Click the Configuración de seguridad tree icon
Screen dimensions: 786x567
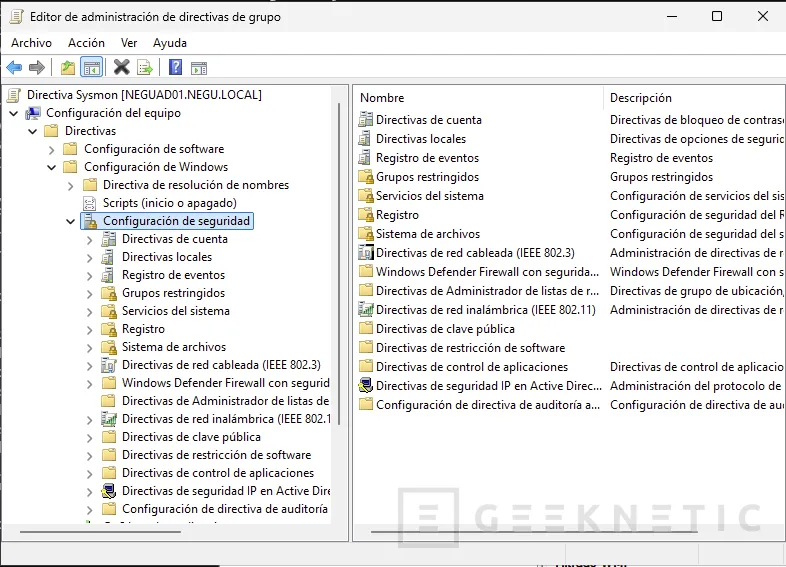click(x=90, y=221)
